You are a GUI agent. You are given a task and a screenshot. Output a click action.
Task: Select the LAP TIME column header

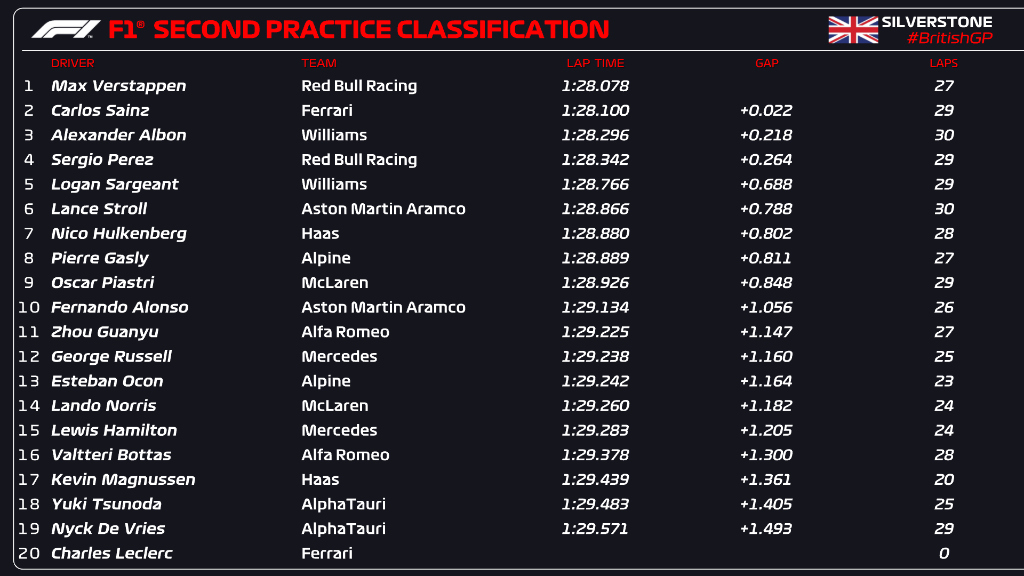click(595, 63)
